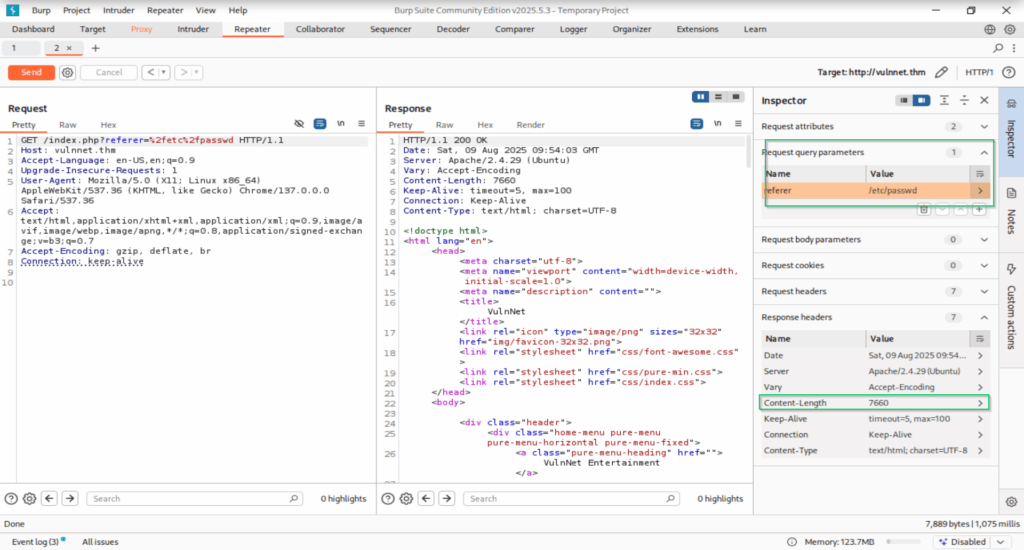Viewport: 1024px width, 550px height.
Task: Open back history dropdown arrow
Action: tap(164, 73)
